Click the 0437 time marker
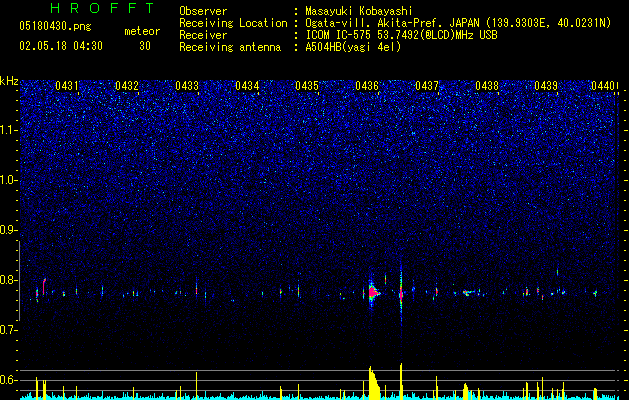 (427, 86)
